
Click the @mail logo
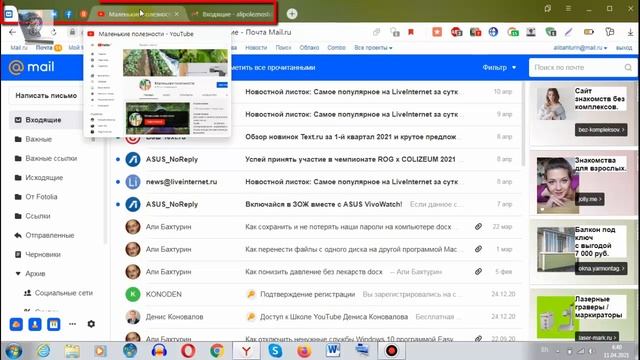[31, 67]
